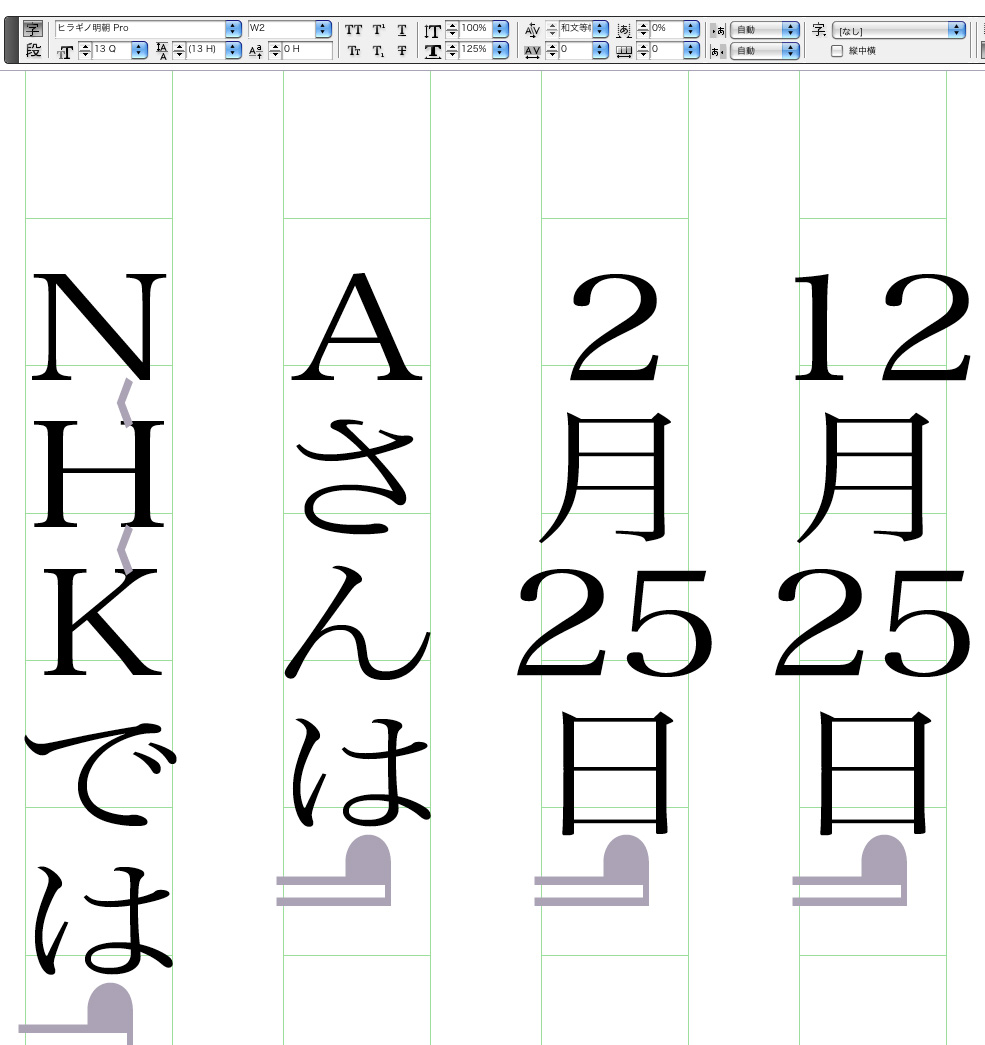Screen dimensions: 985x1045
Task: Open the ヒラギノ明朝 Pro font family dropdown
Action: point(233,29)
